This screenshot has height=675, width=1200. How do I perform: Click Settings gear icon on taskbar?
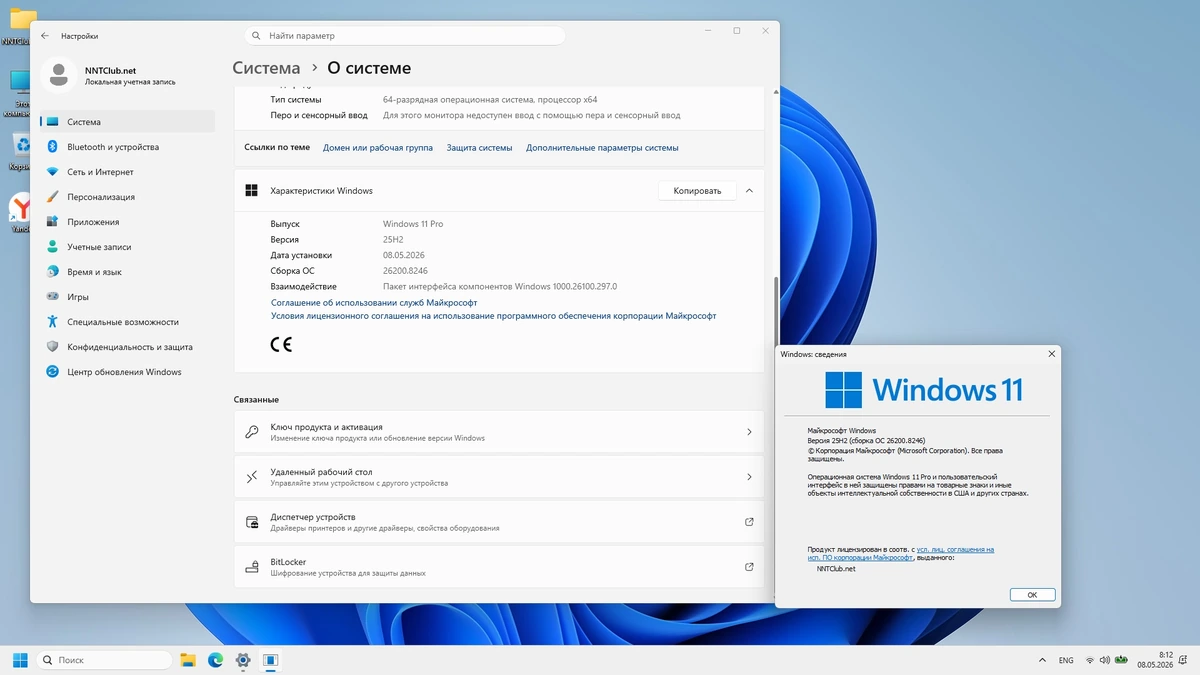pyautogui.click(x=243, y=660)
